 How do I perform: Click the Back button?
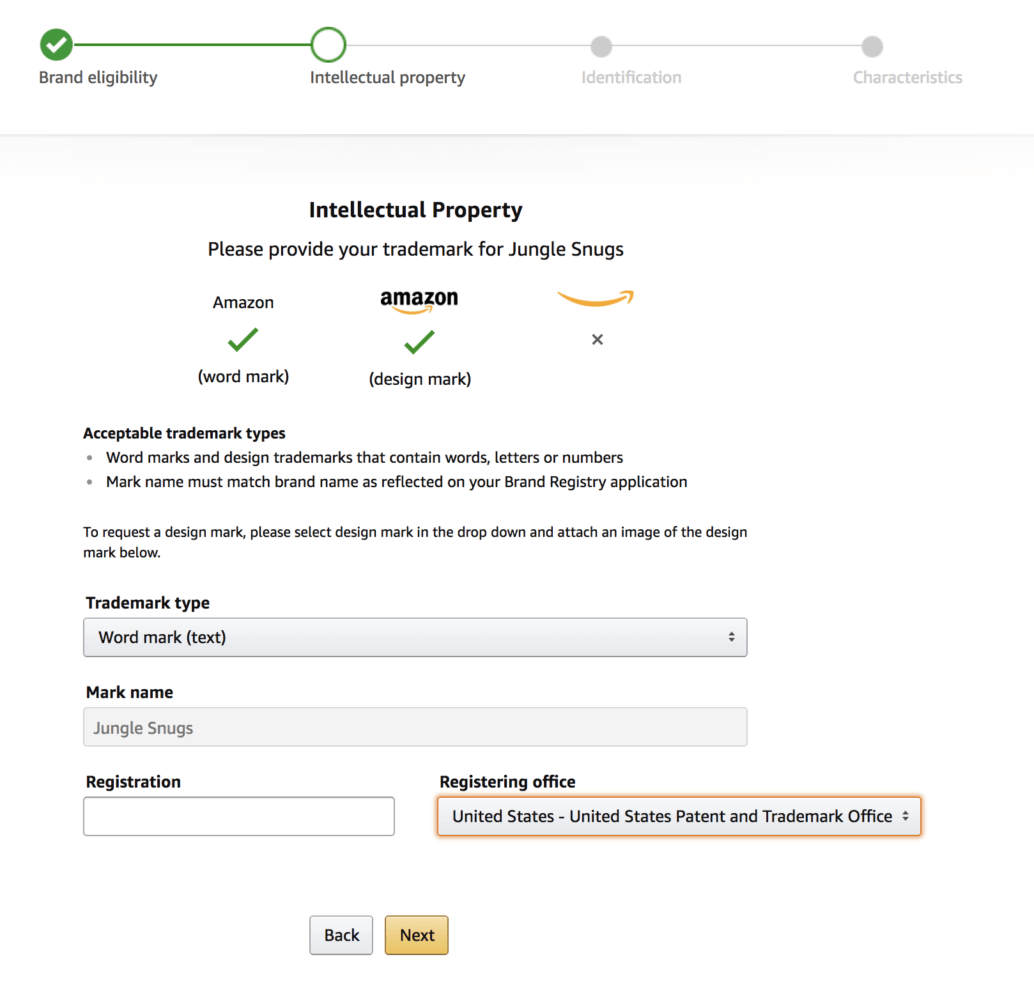(x=341, y=935)
